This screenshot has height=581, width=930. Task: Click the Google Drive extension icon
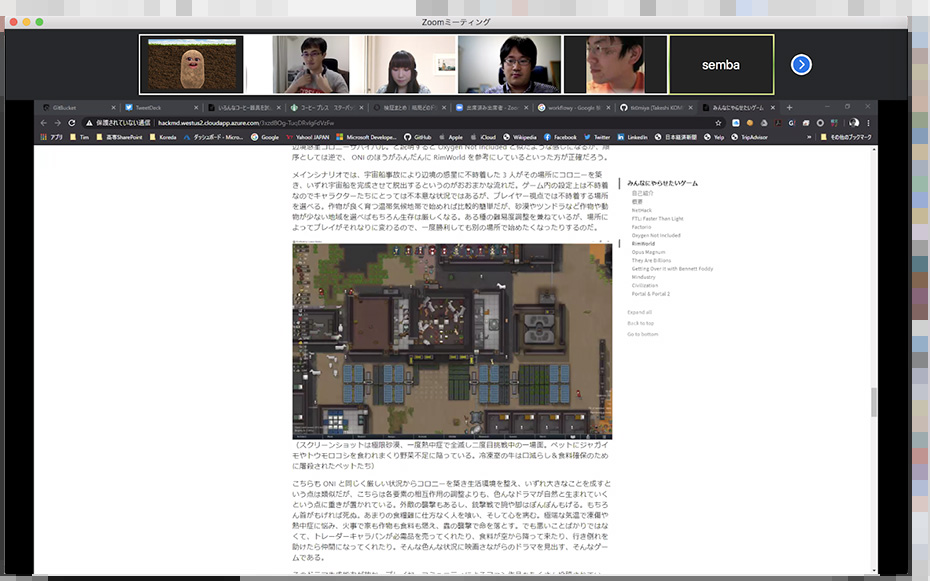[x=764, y=123]
